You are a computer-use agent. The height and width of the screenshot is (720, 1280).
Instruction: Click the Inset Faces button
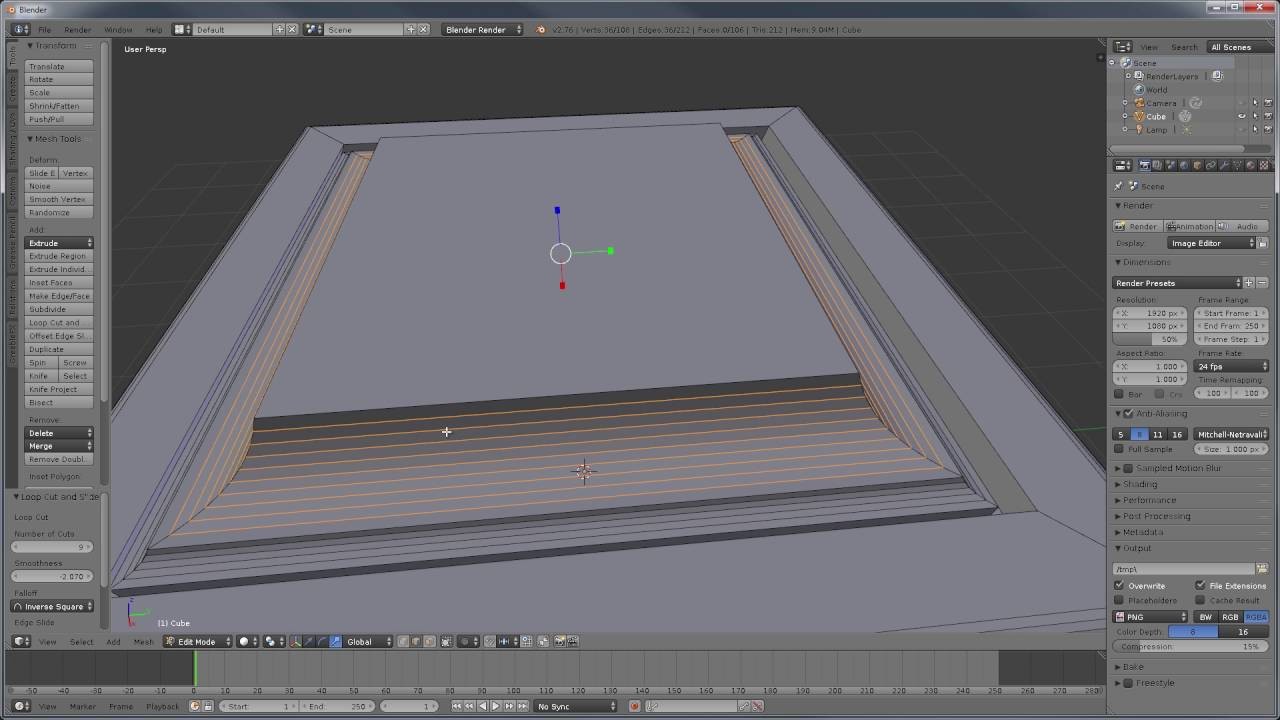pyautogui.click(x=59, y=282)
